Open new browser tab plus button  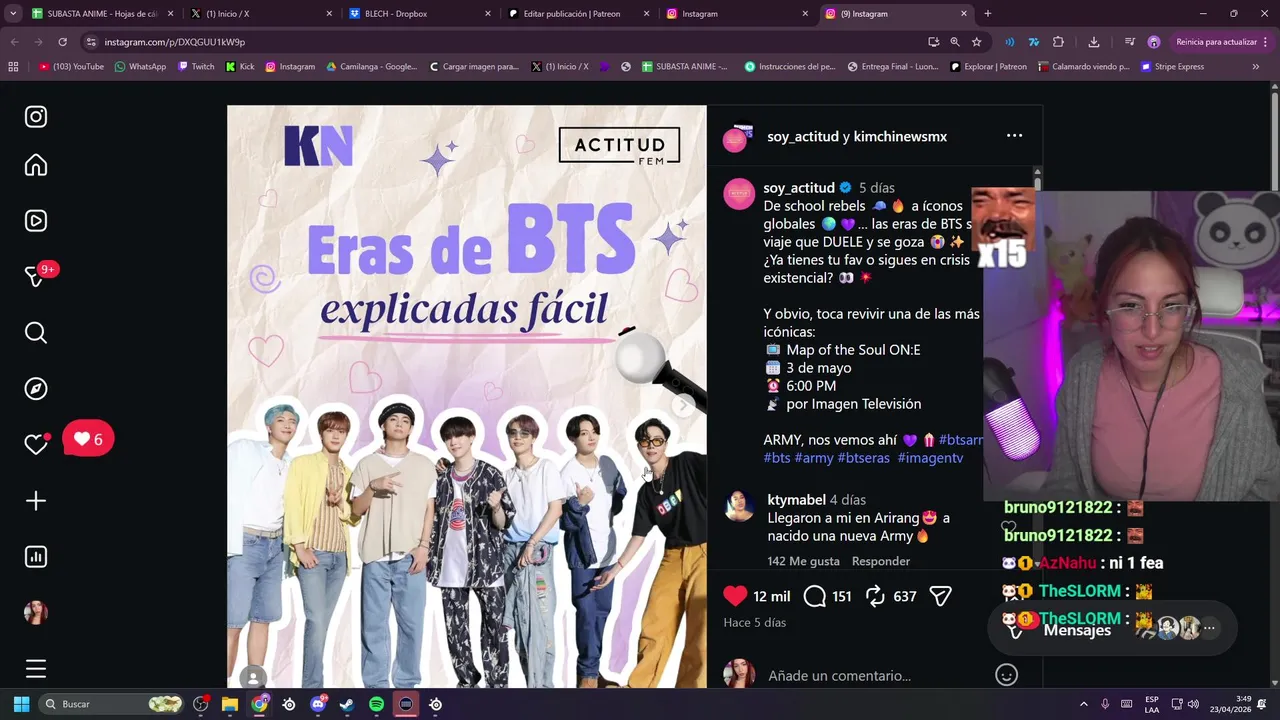988,14
